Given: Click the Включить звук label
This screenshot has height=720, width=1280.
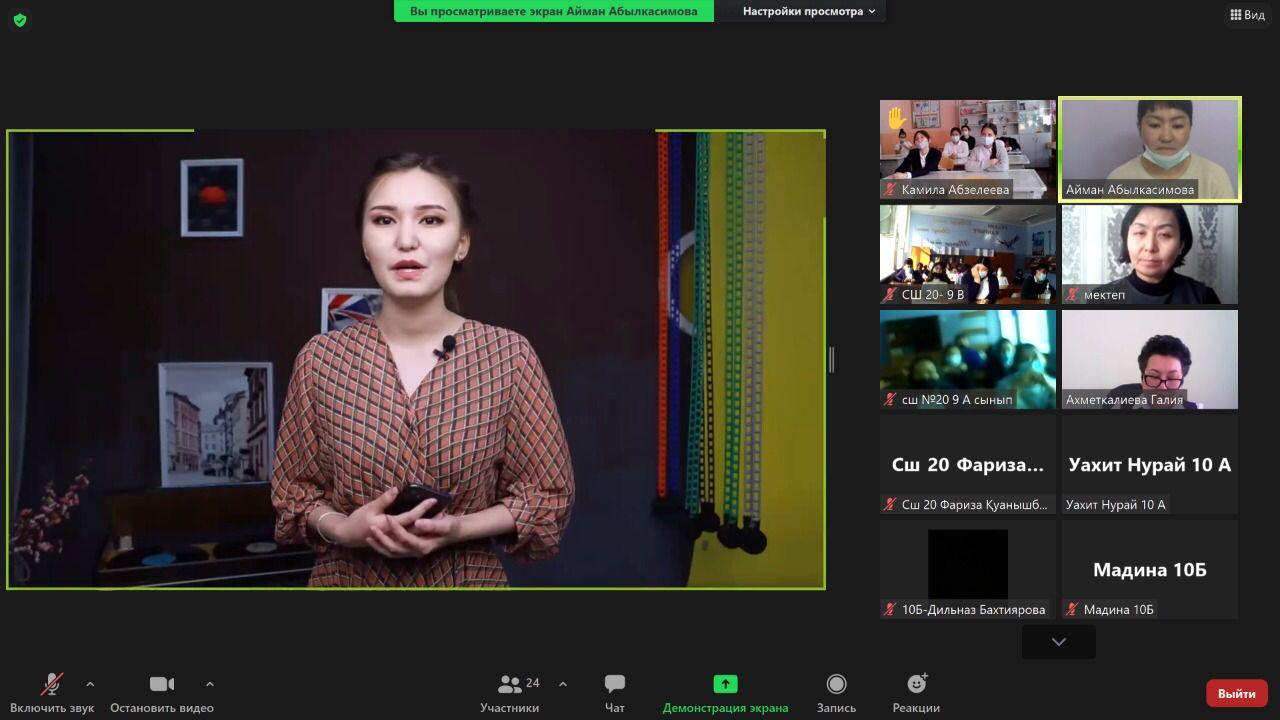Looking at the screenshot, I should [x=53, y=708].
